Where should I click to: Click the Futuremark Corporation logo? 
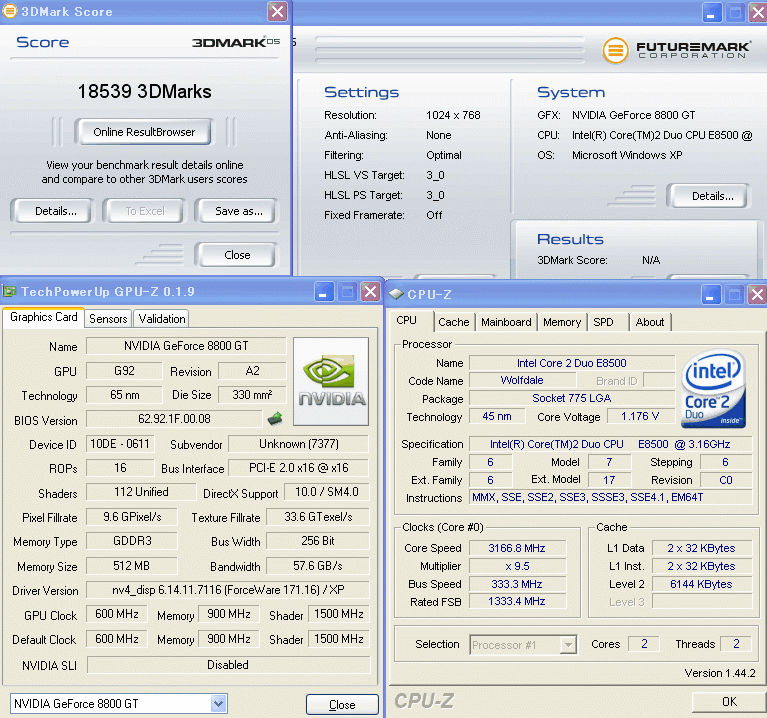pyautogui.click(x=675, y=49)
